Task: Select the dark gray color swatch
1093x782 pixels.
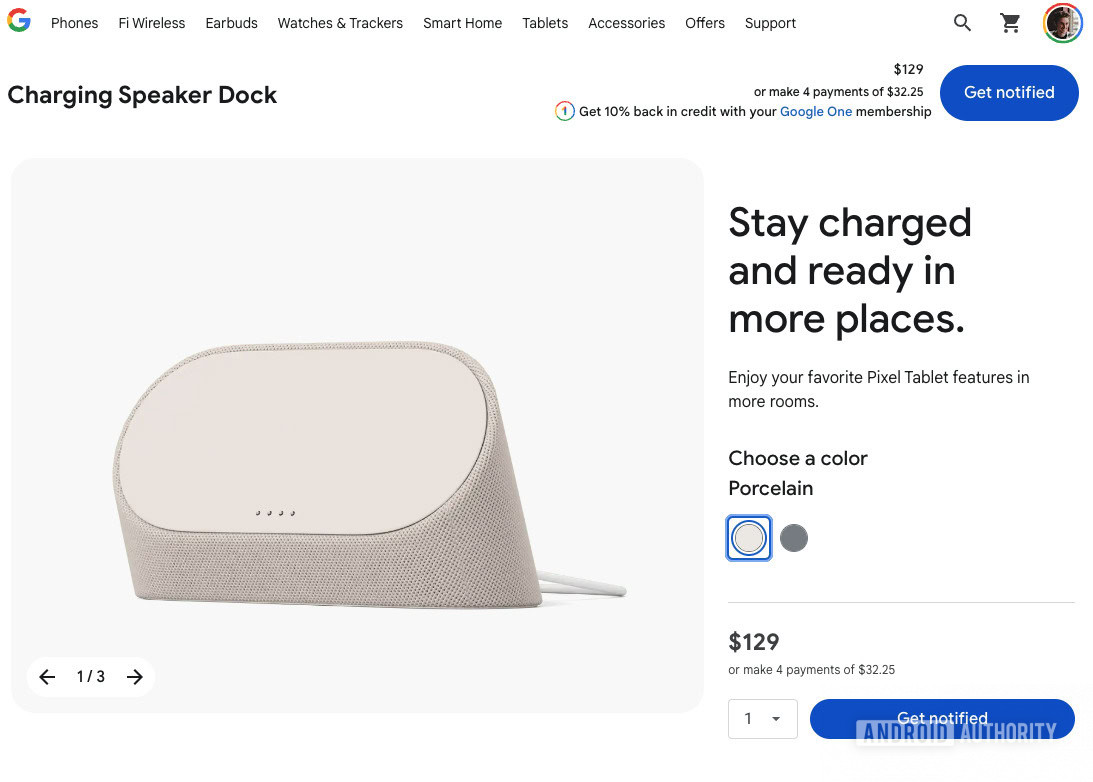Action: [794, 538]
